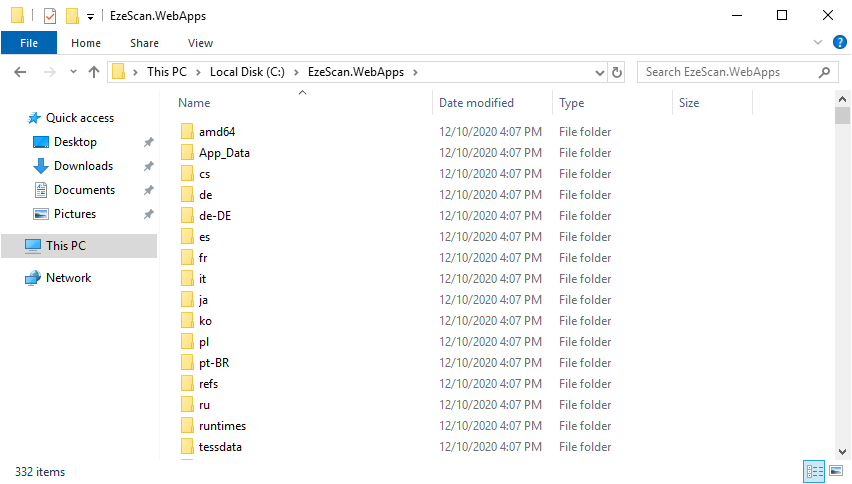
Task: Expand the ribbon using the chevron
Action: point(819,43)
